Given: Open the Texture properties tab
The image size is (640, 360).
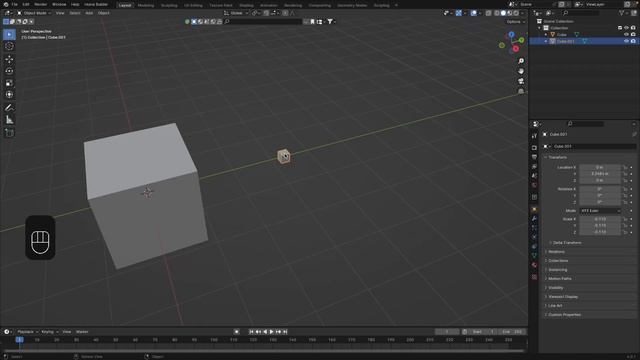Looking at the screenshot, I should click(534, 277).
